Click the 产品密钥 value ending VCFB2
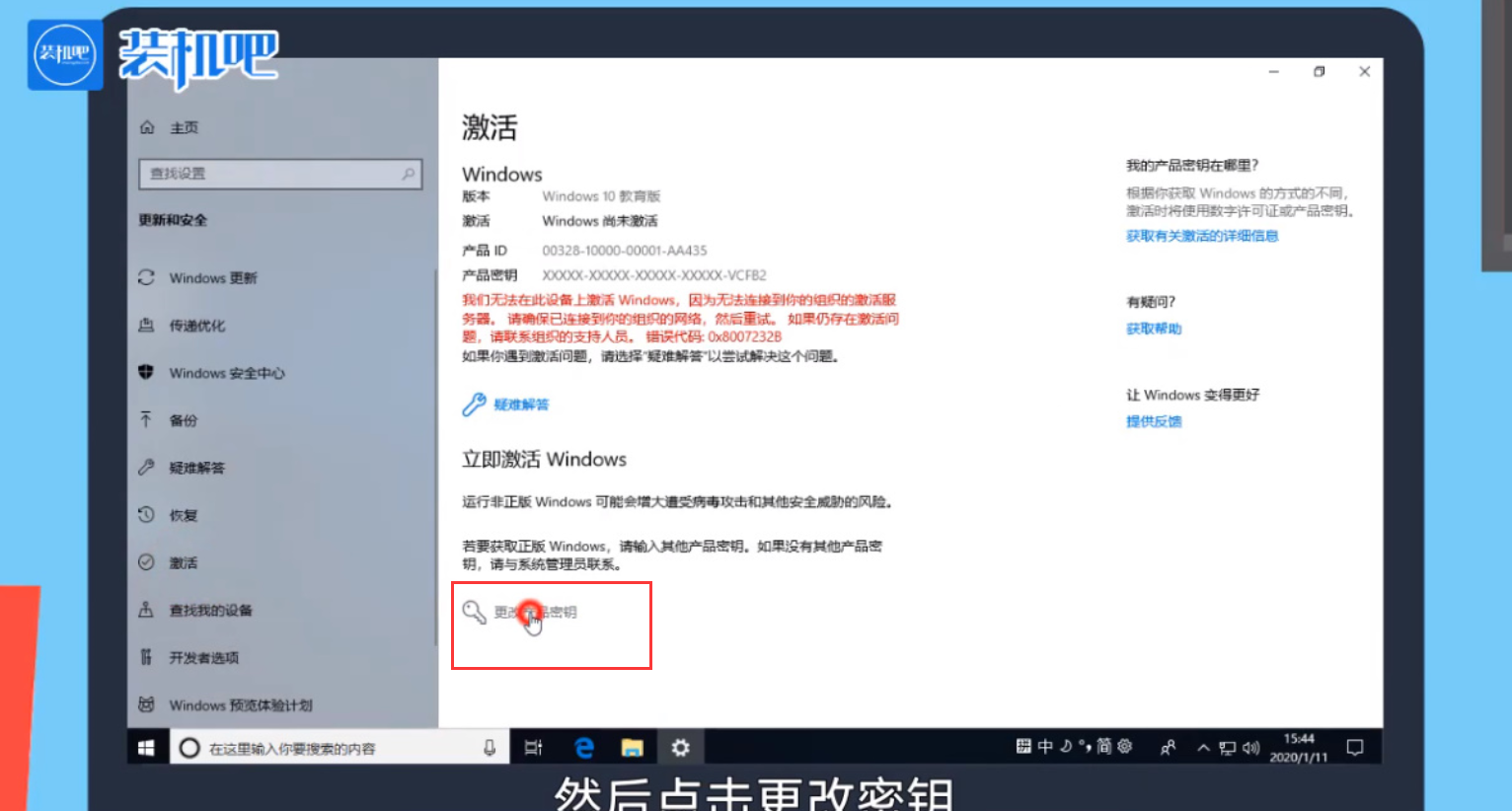 point(653,275)
